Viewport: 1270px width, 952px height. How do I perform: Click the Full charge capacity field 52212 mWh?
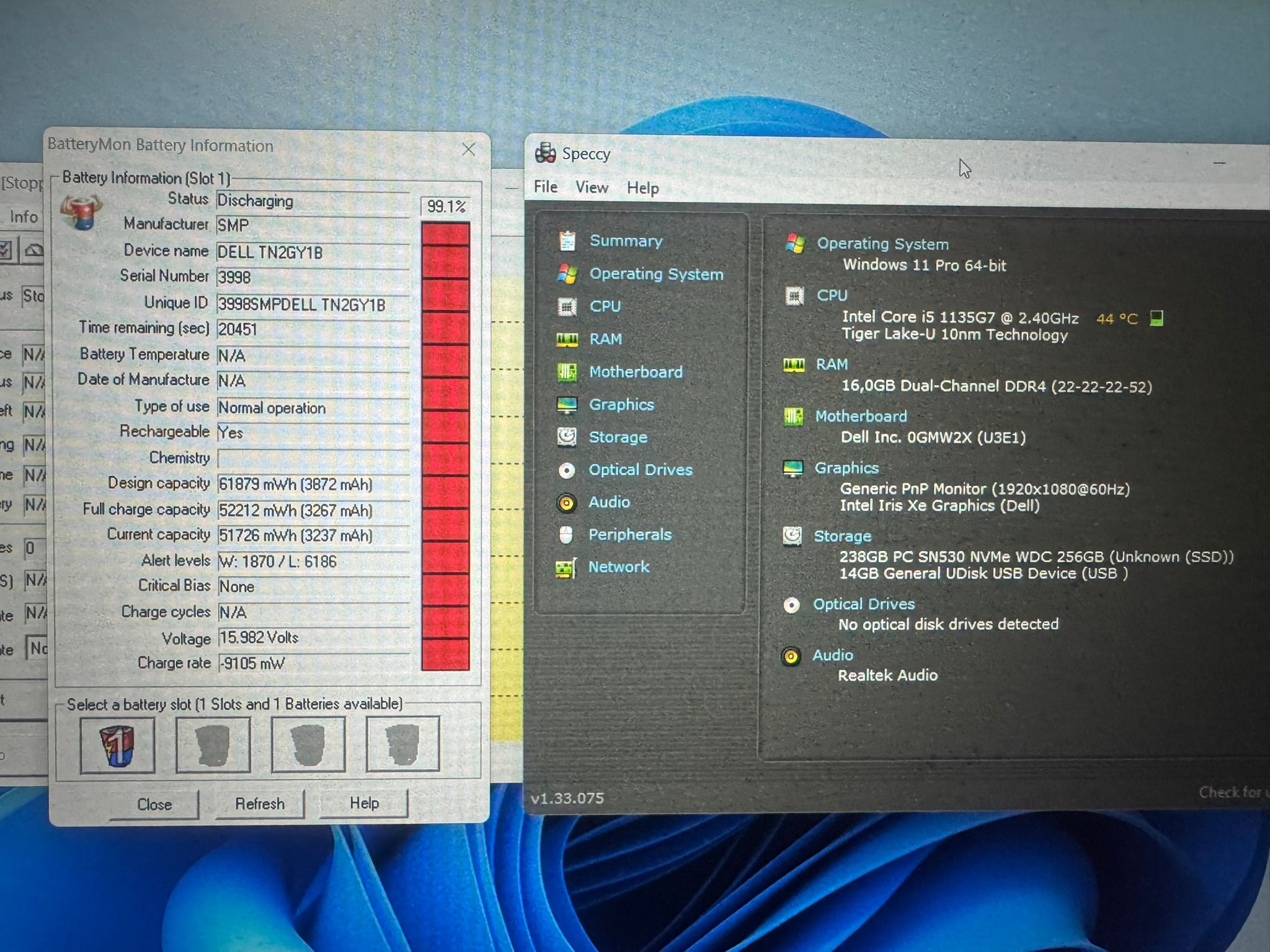coord(313,510)
